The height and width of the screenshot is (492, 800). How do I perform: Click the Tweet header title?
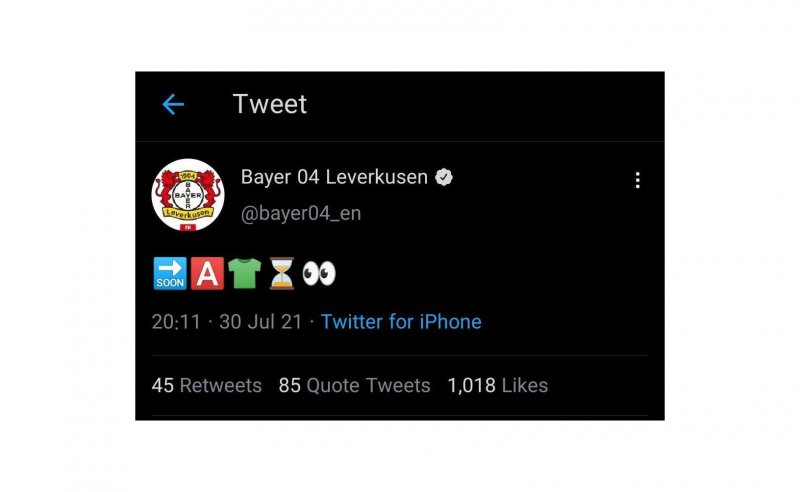tap(270, 104)
